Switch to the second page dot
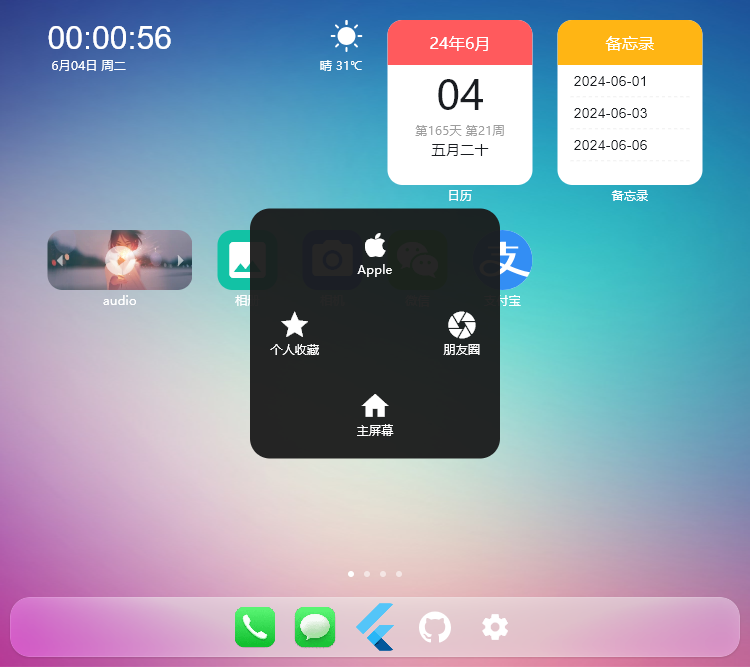750x667 pixels. pyautogui.click(x=367, y=574)
